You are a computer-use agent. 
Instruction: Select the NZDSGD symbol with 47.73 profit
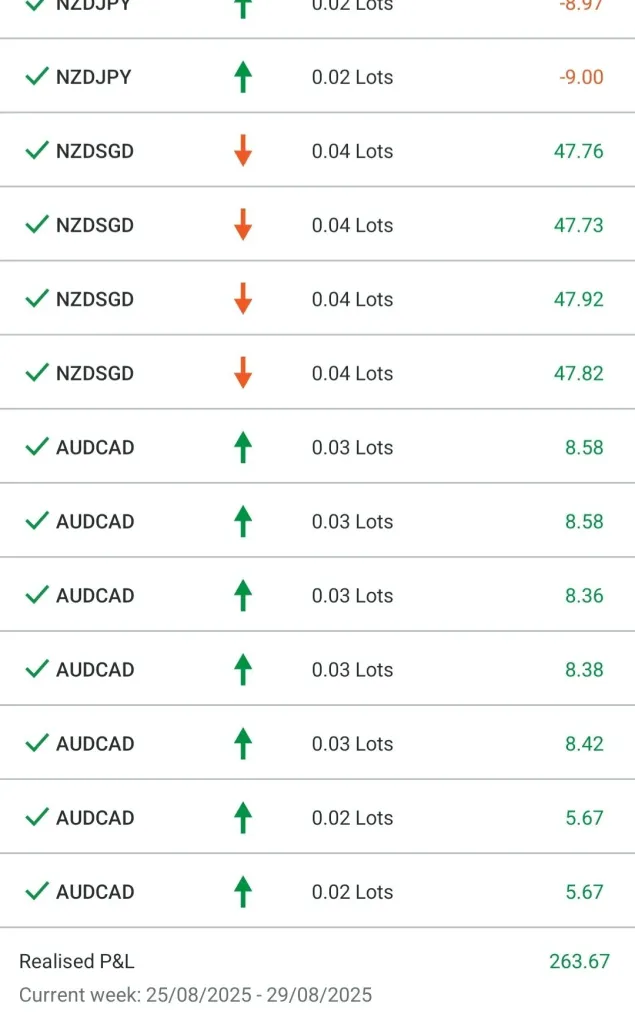point(95,225)
